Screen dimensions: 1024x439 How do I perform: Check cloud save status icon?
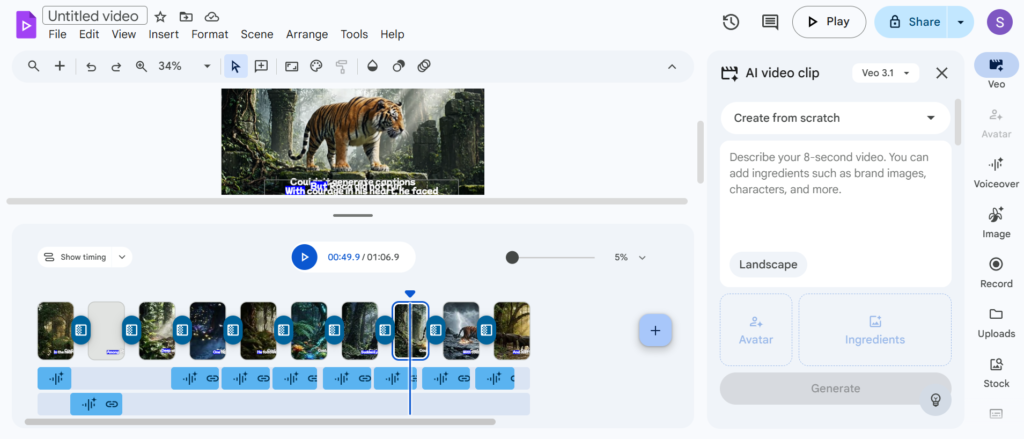point(212,16)
